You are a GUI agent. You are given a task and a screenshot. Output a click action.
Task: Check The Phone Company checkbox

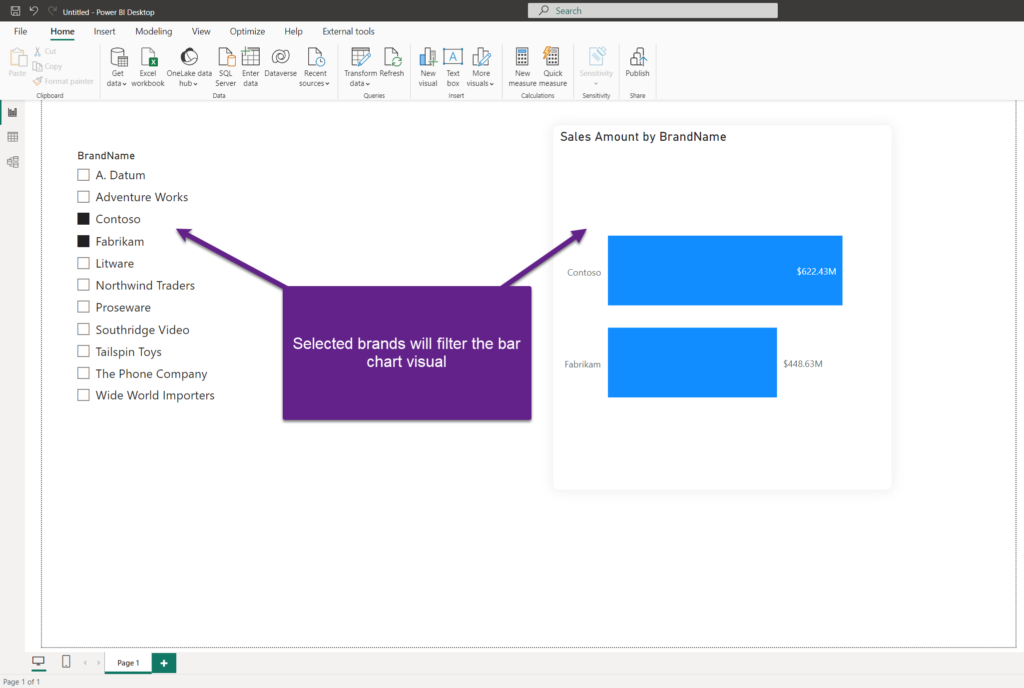click(x=83, y=373)
